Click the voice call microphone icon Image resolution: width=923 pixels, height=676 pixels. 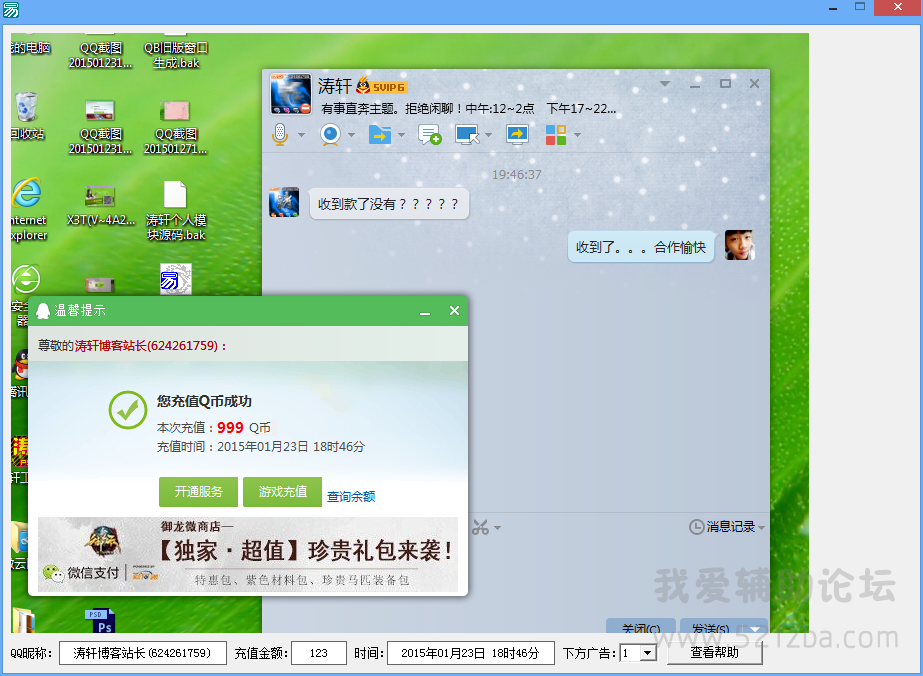[280, 135]
